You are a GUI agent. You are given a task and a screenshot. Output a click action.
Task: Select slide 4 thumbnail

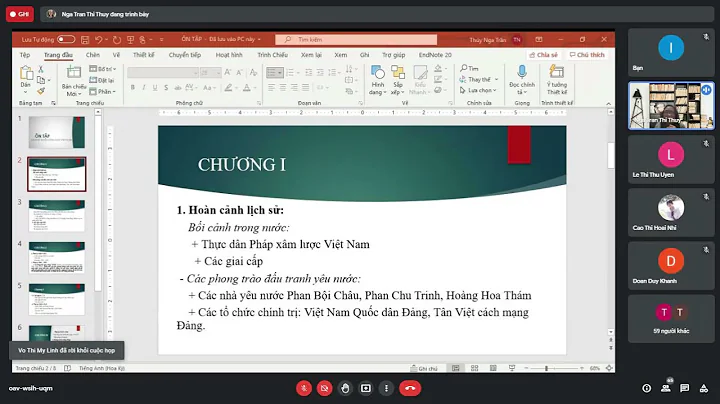56,258
